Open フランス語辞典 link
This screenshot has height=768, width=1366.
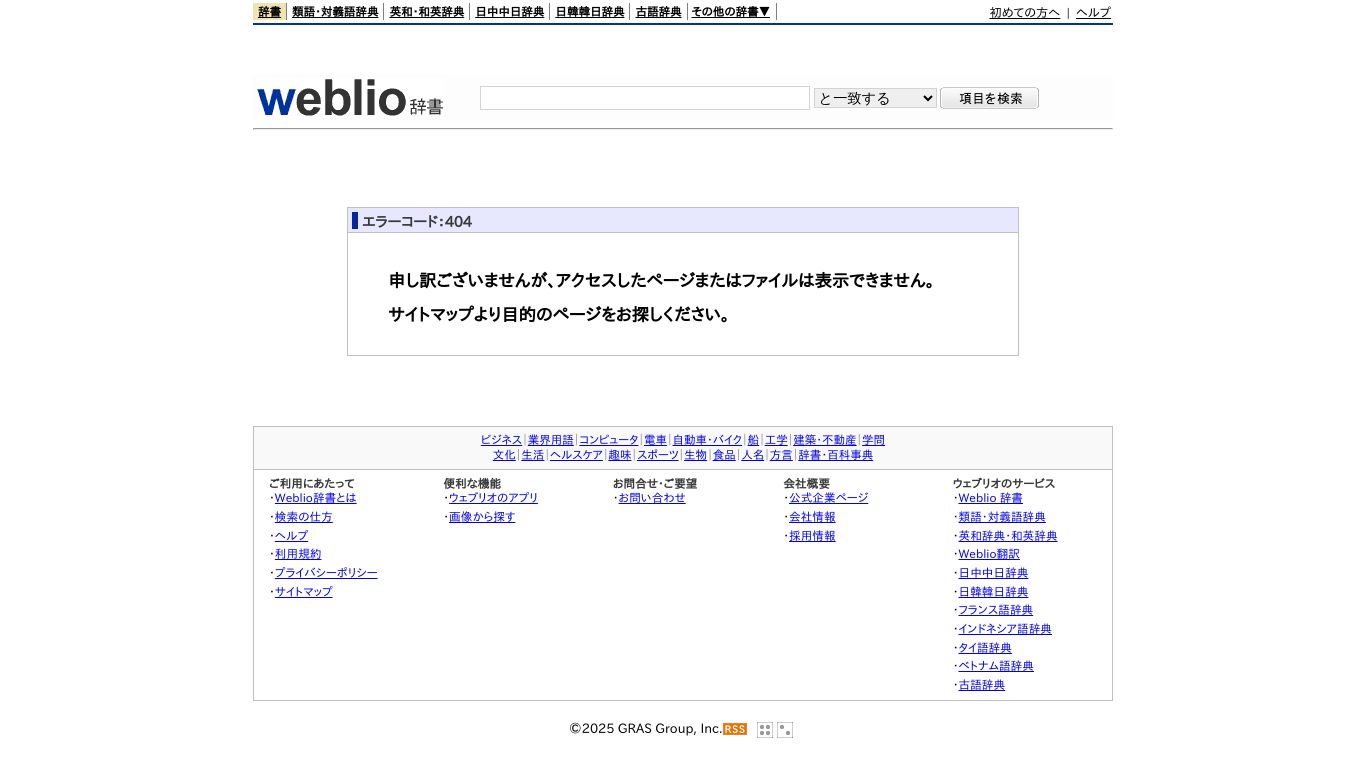point(996,610)
